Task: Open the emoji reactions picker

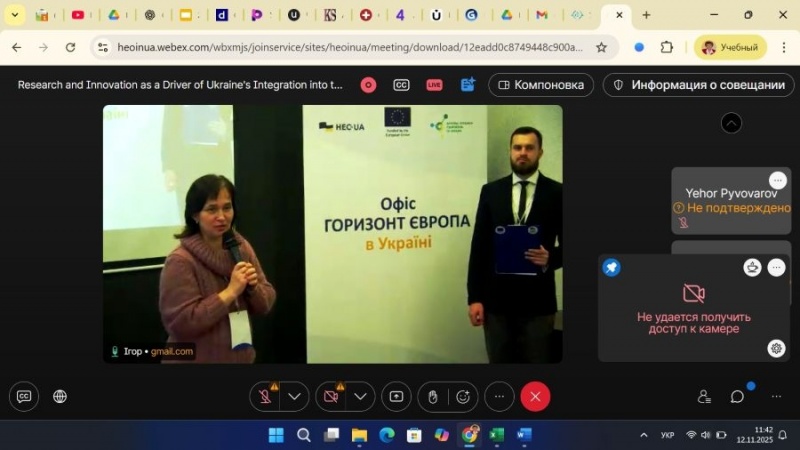Action: pyautogui.click(x=463, y=396)
